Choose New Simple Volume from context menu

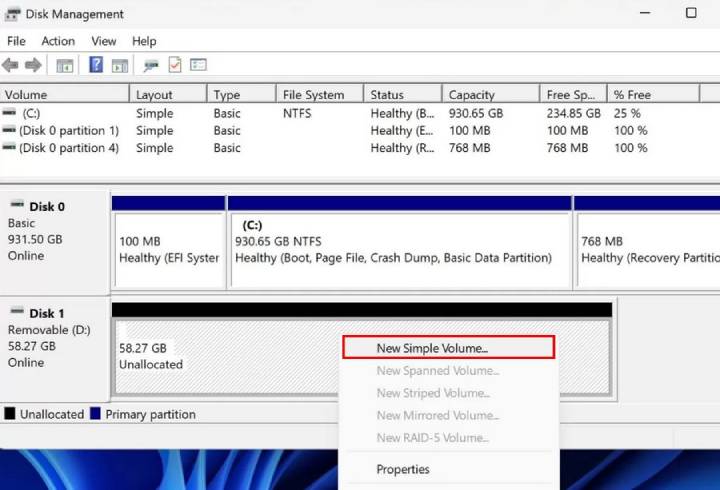[x=448, y=348]
